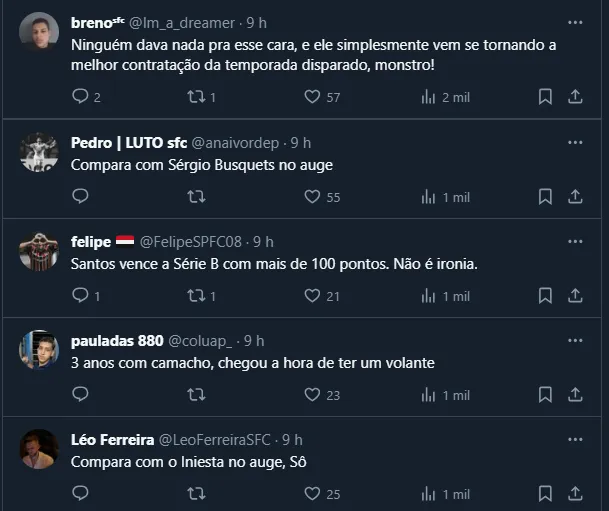Reply to pauladas 880's camacho tweet
609x511 pixels.
click(81, 395)
